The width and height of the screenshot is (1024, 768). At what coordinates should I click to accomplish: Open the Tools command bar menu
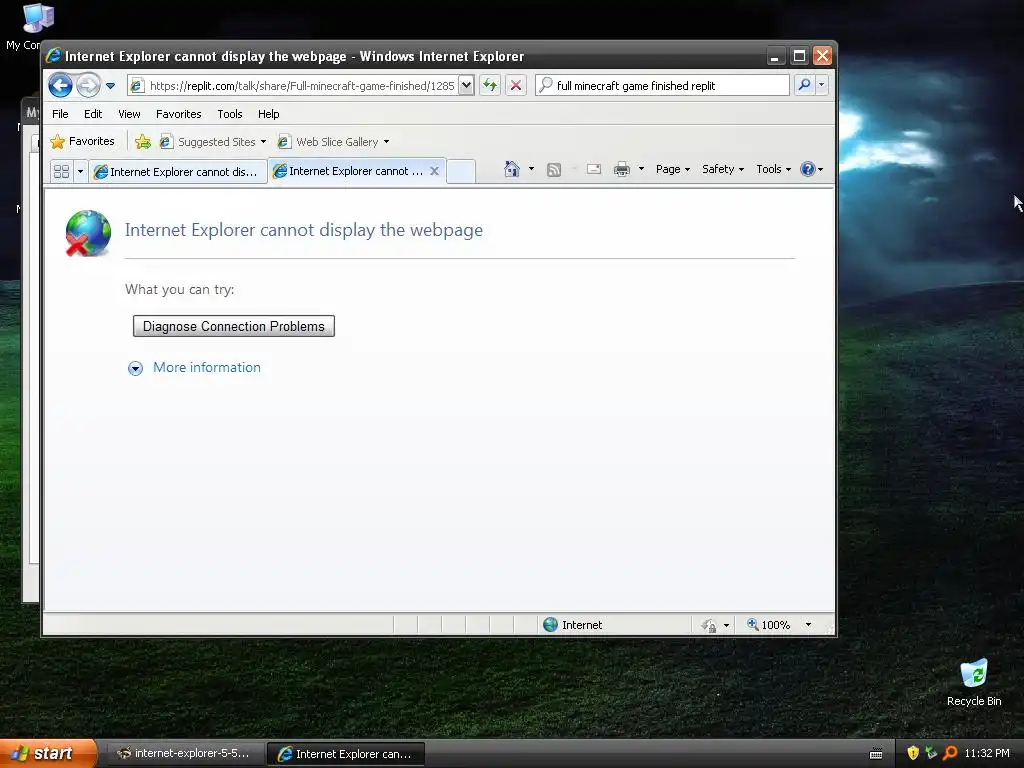pos(773,169)
